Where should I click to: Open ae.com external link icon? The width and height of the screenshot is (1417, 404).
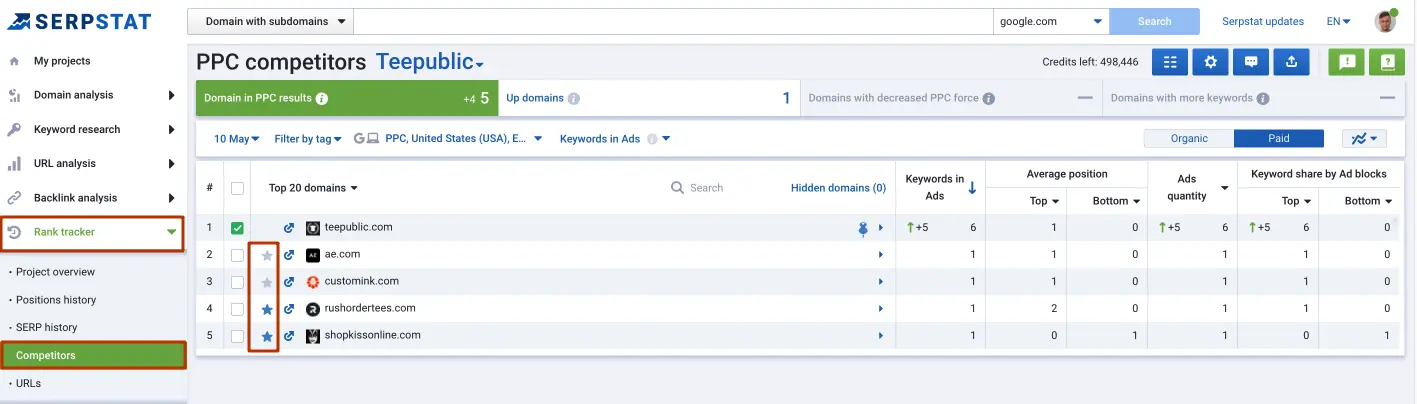click(289, 255)
